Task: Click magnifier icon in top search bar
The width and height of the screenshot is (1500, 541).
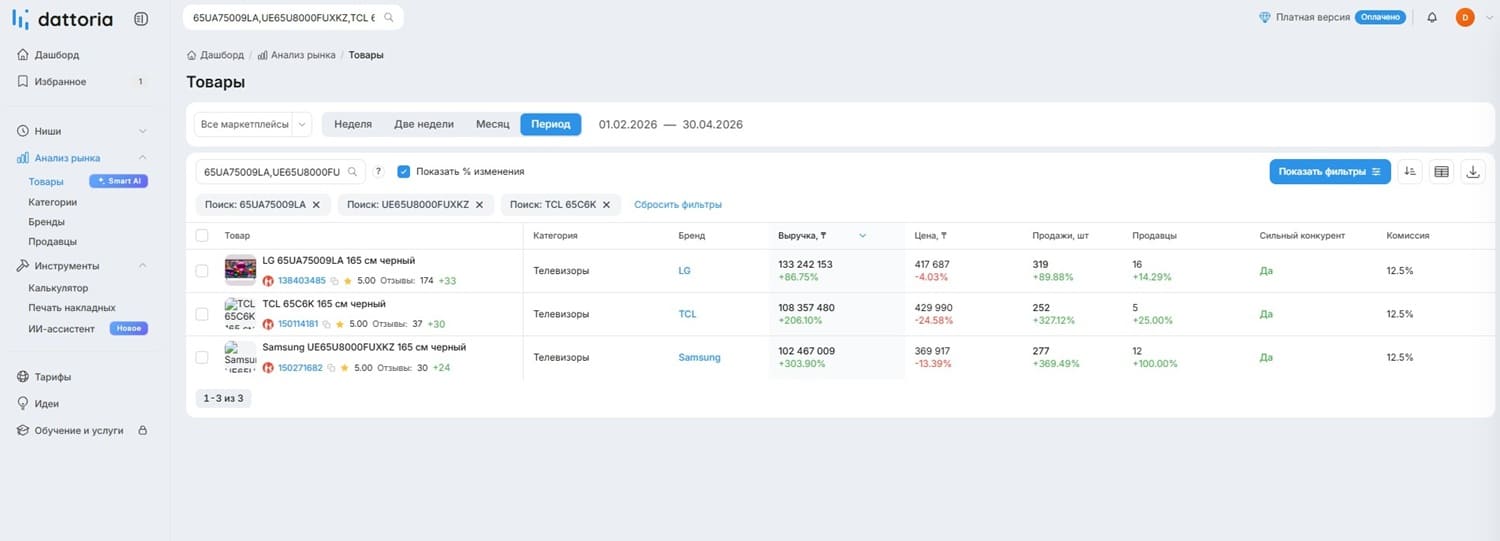Action: (x=389, y=18)
